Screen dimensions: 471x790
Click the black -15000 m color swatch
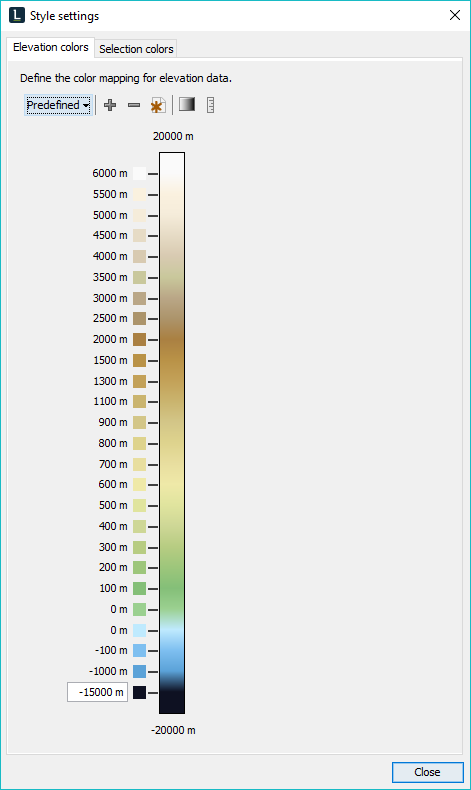coord(140,692)
